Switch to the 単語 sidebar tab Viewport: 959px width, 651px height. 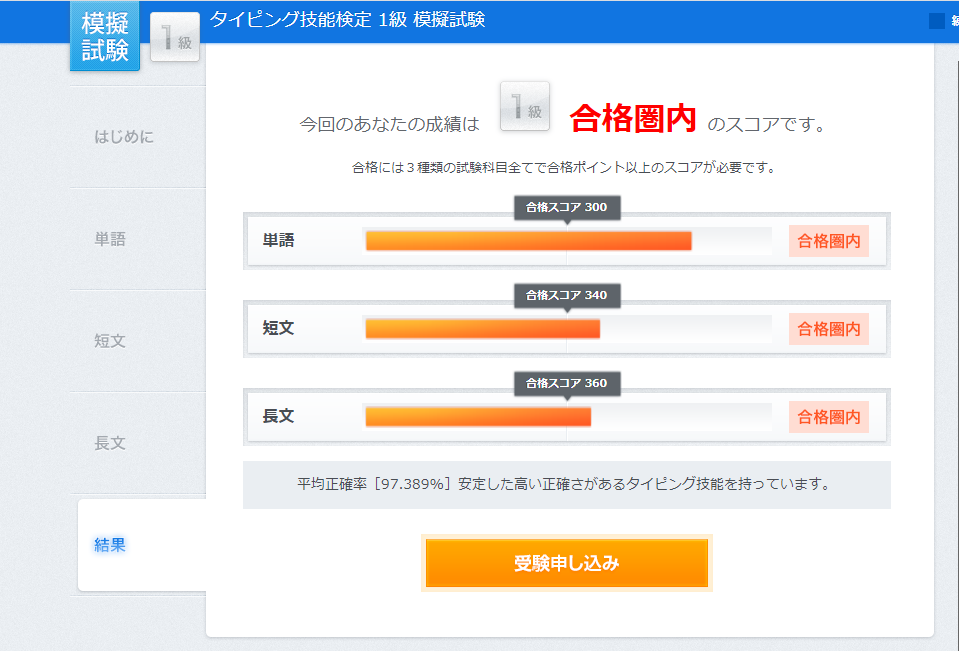click(110, 239)
